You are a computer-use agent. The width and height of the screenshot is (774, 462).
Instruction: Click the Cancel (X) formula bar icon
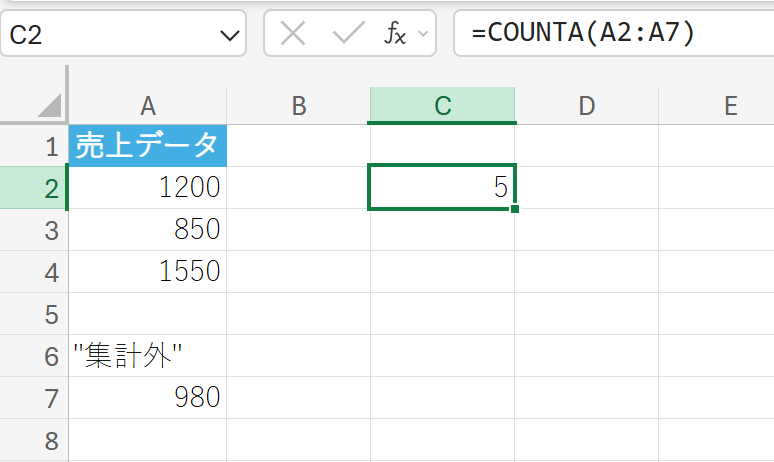293,34
